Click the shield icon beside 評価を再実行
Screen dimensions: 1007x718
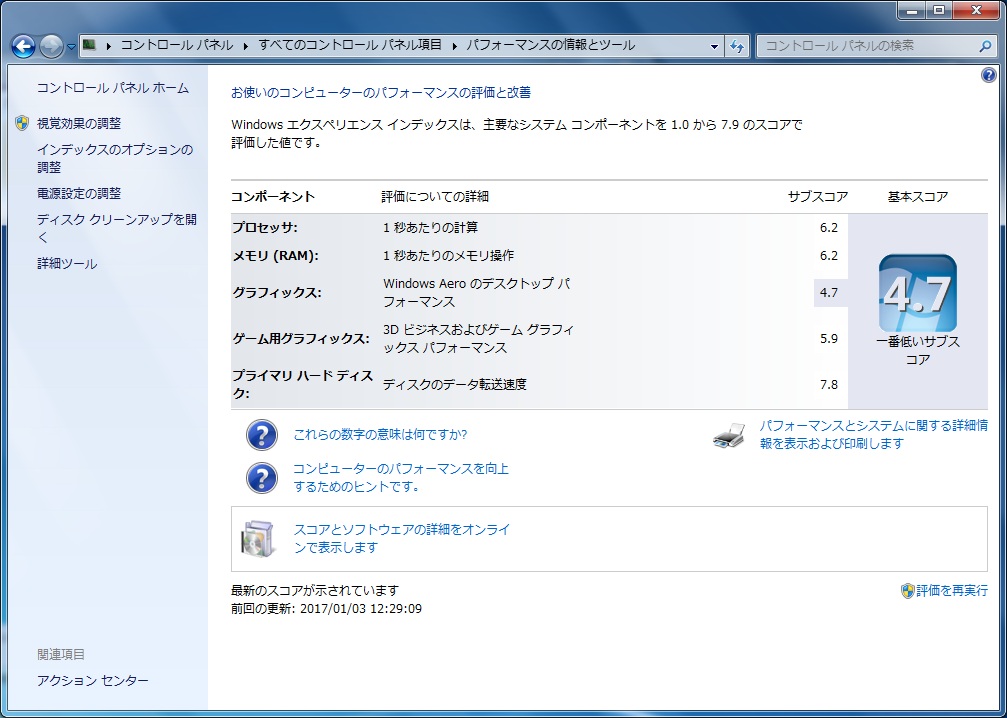pyautogui.click(x=907, y=591)
